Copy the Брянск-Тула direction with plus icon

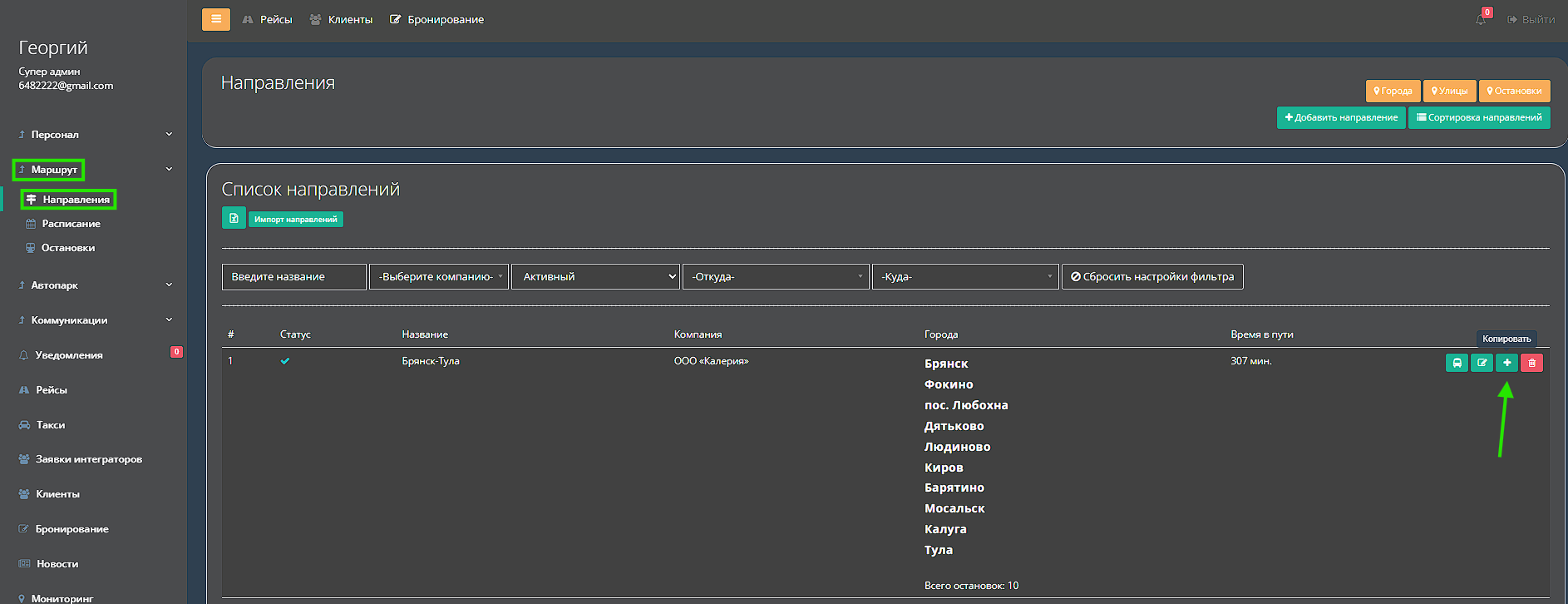coord(1506,363)
